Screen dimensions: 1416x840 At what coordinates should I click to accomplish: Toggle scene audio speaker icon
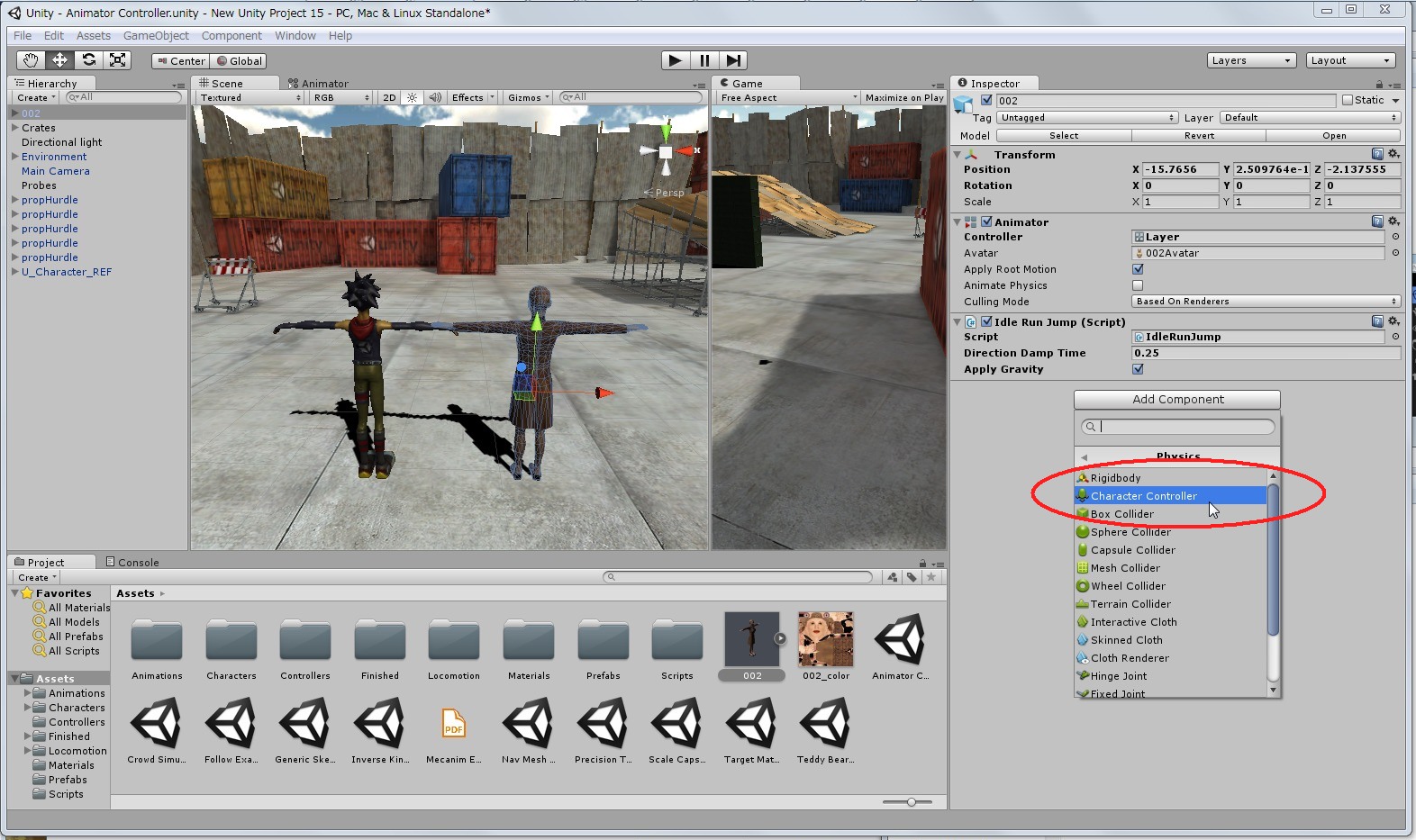[x=435, y=97]
